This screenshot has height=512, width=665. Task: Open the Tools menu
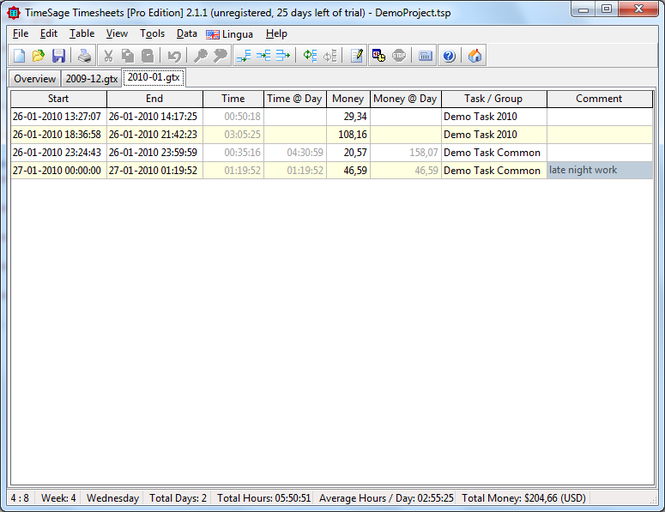coord(152,34)
